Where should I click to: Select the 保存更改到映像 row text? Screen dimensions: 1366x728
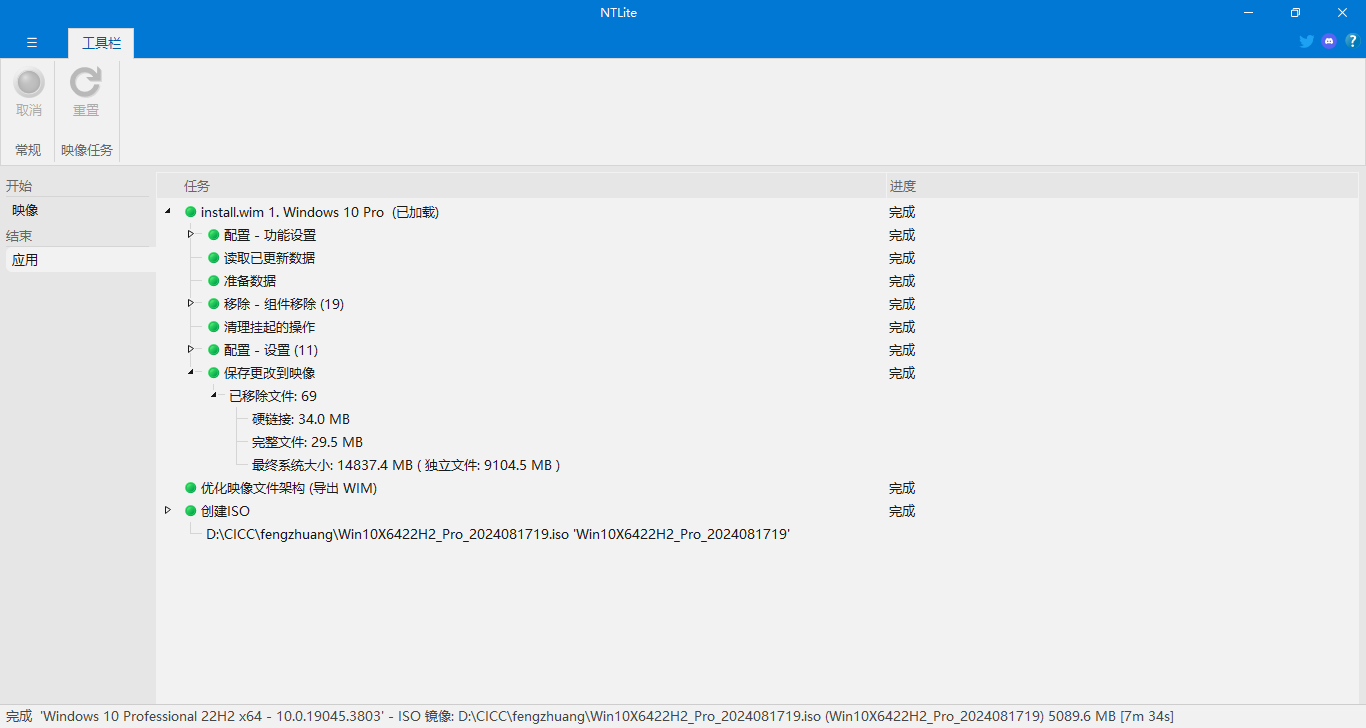coord(269,373)
